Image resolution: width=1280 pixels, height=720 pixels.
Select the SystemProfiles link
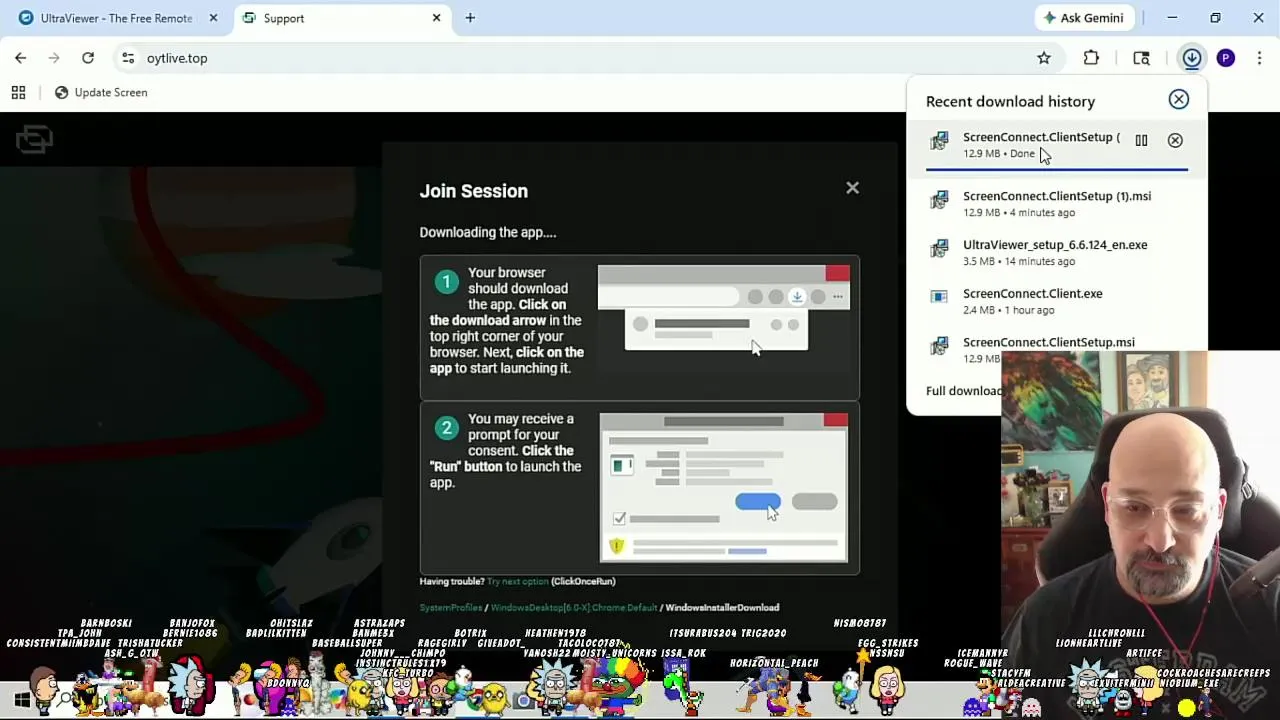click(450, 607)
